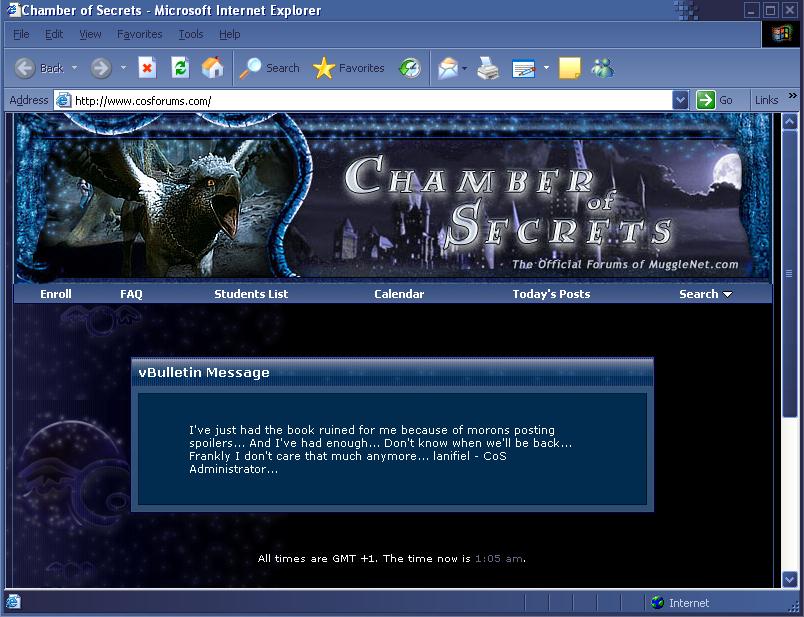Open the FAQ link in the forum navbar
The width and height of the screenshot is (804, 617).
pyautogui.click(x=131, y=294)
